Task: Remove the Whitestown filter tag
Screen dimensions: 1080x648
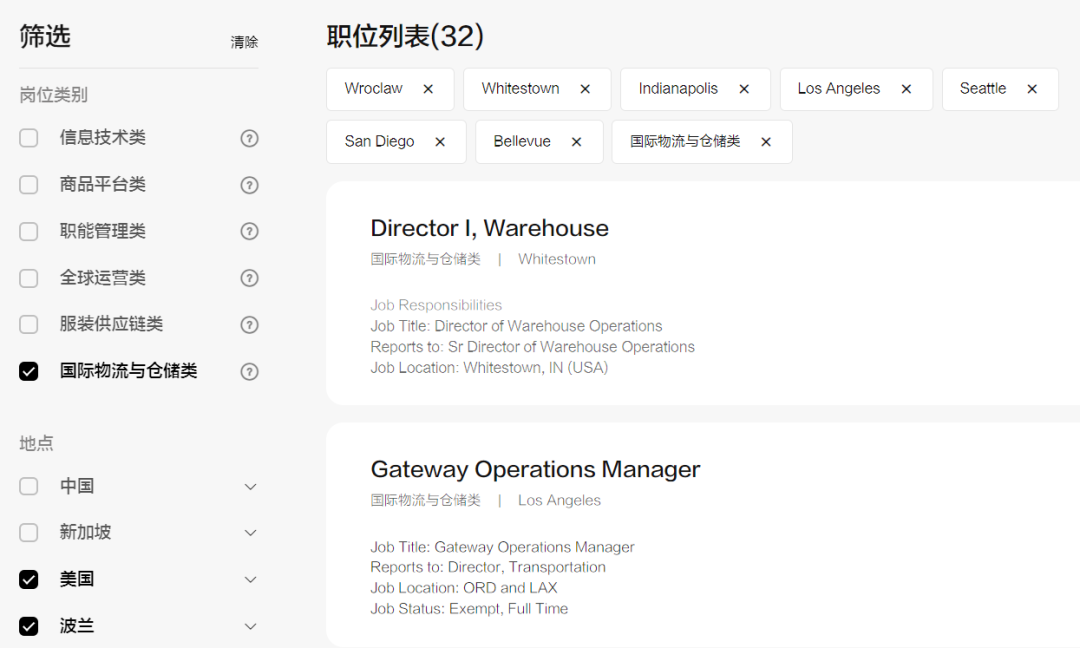Action: point(585,89)
